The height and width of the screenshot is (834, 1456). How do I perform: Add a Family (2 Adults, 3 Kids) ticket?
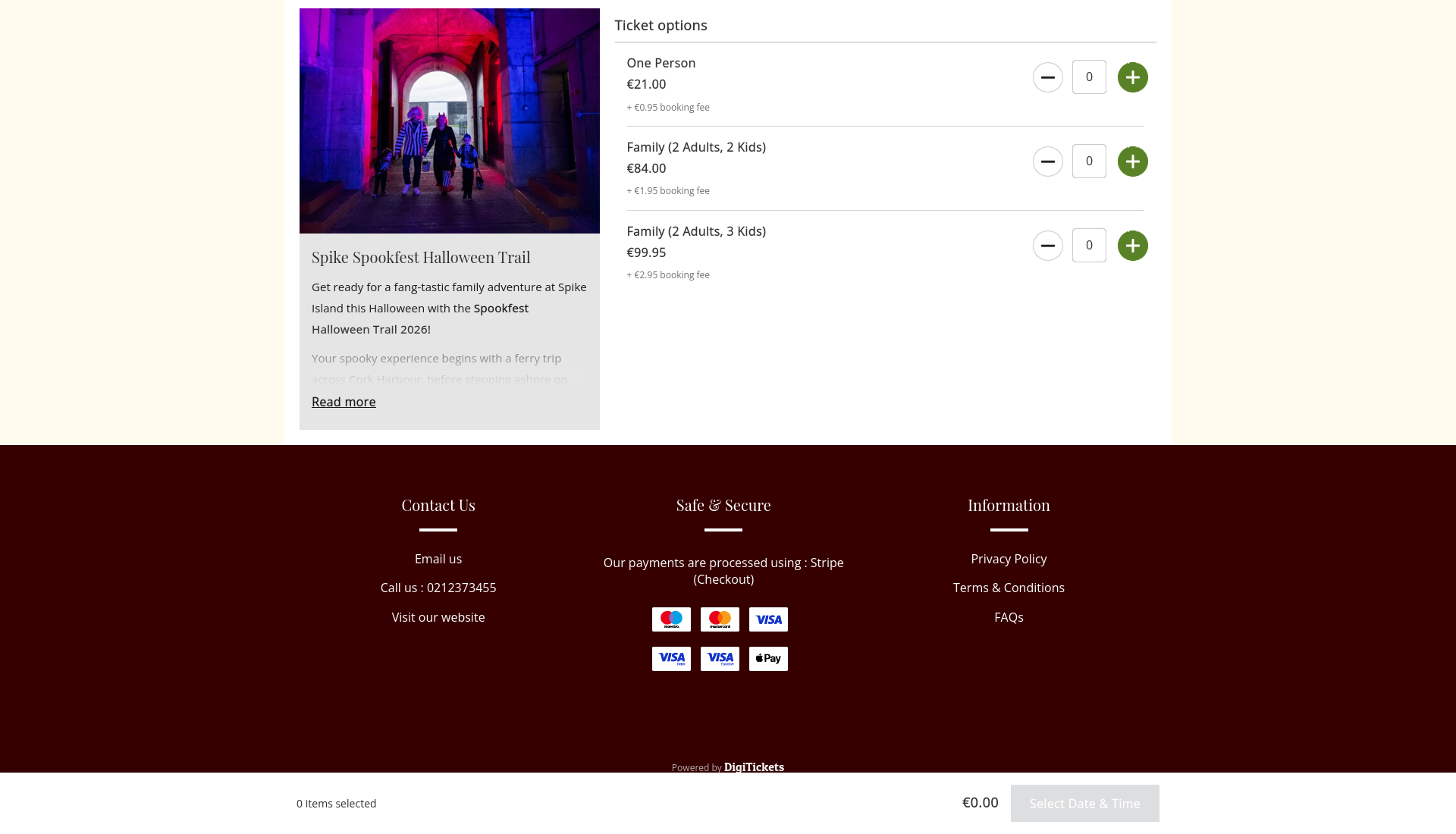point(1132,246)
